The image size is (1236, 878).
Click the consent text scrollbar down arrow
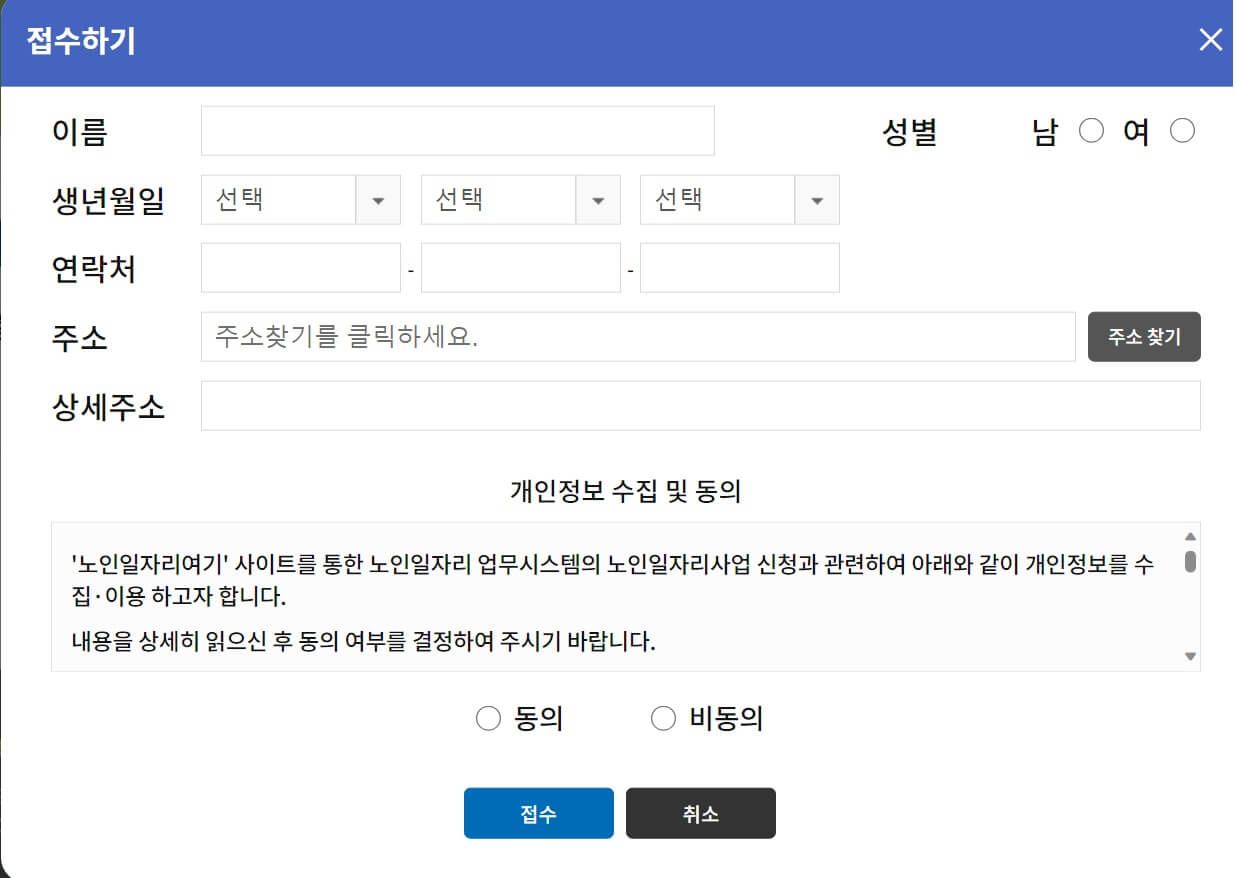coord(1190,657)
